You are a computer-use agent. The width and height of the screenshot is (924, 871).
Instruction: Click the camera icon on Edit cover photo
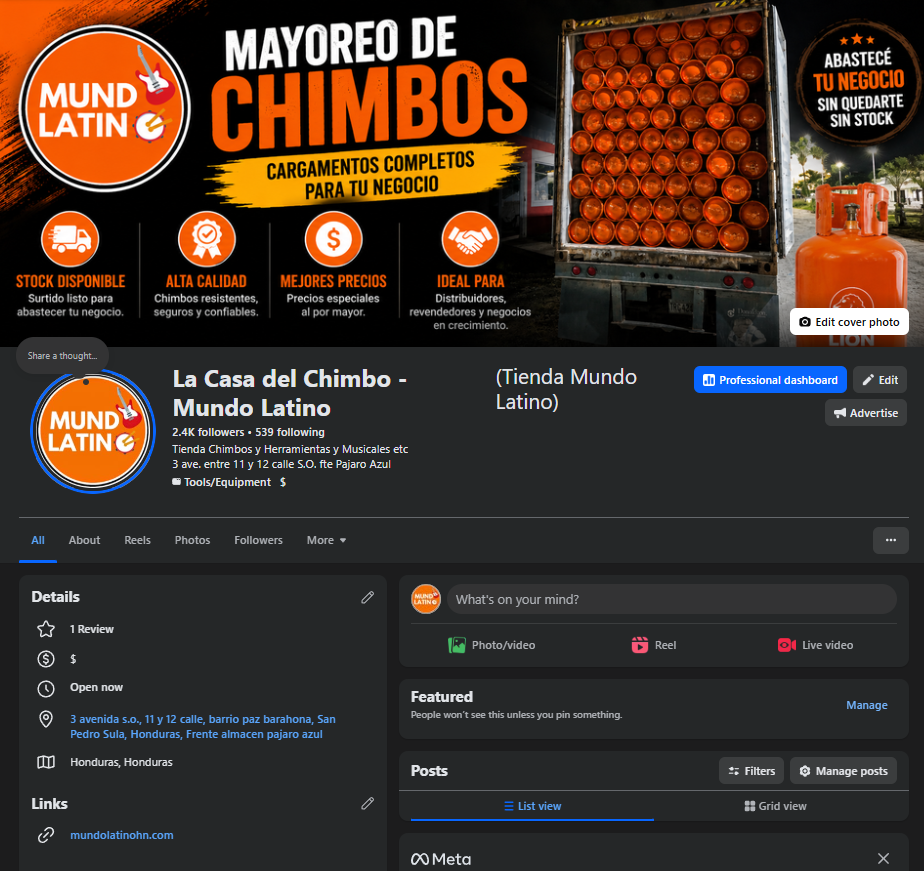click(804, 322)
